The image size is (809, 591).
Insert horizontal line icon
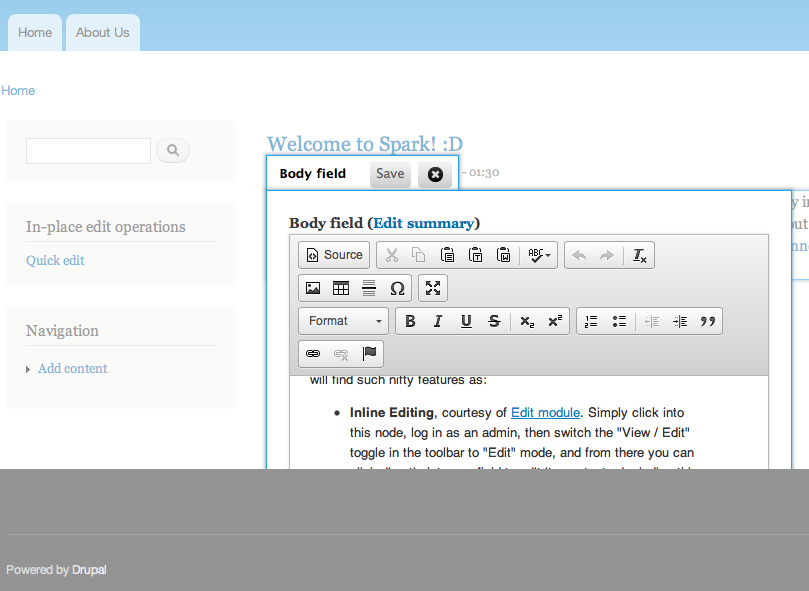pyautogui.click(x=369, y=288)
